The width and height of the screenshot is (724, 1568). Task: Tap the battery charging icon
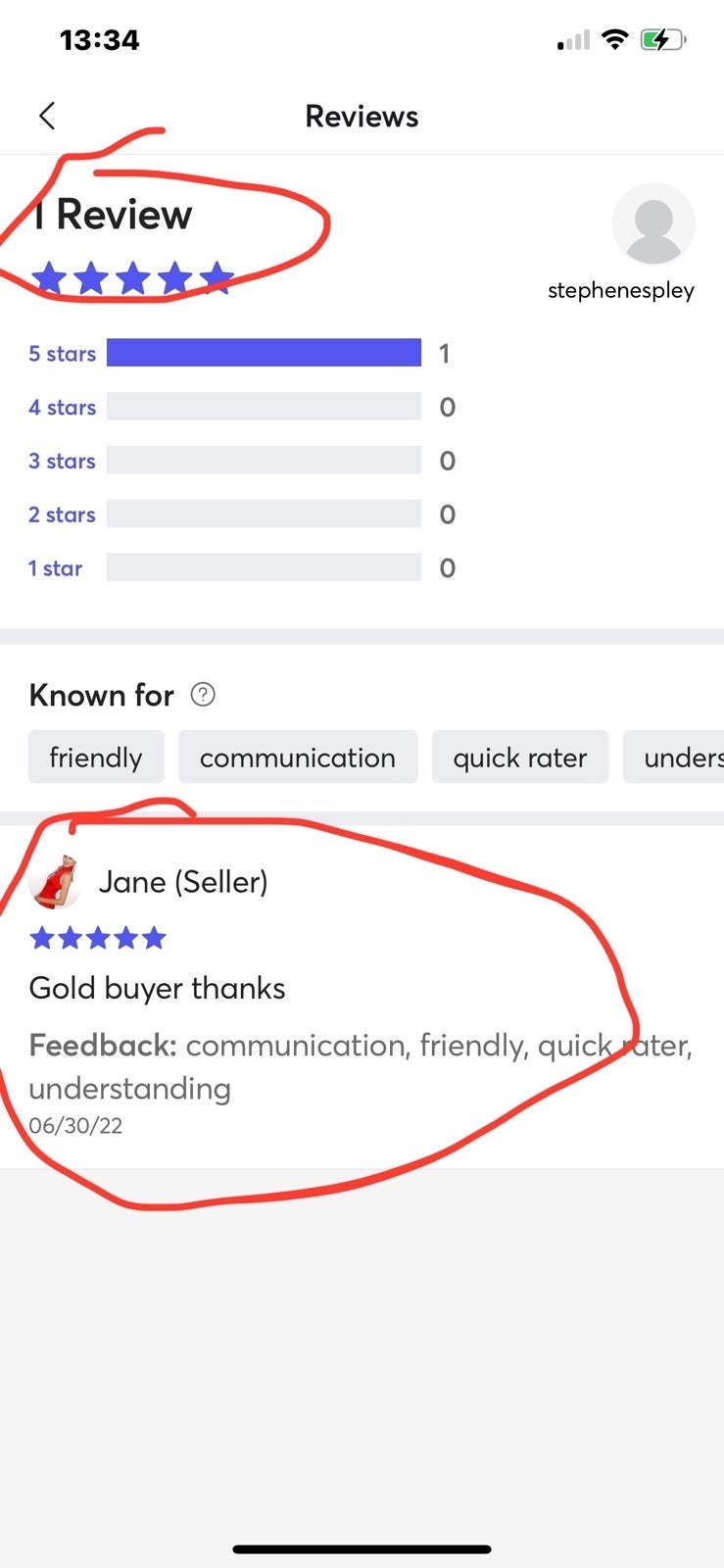pos(662,40)
